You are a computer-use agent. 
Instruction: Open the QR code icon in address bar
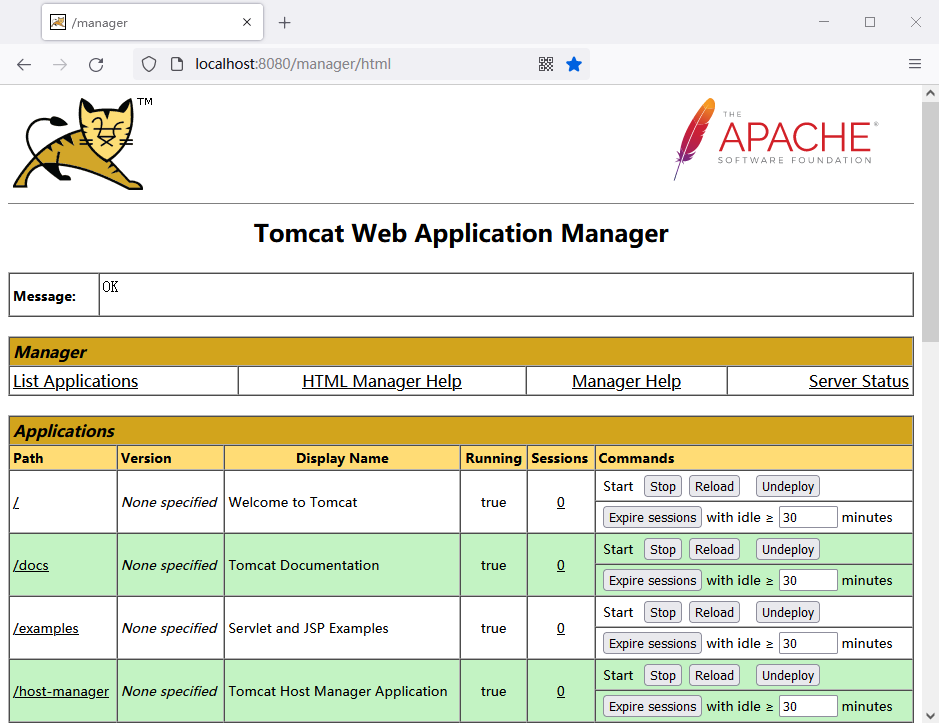click(x=546, y=64)
